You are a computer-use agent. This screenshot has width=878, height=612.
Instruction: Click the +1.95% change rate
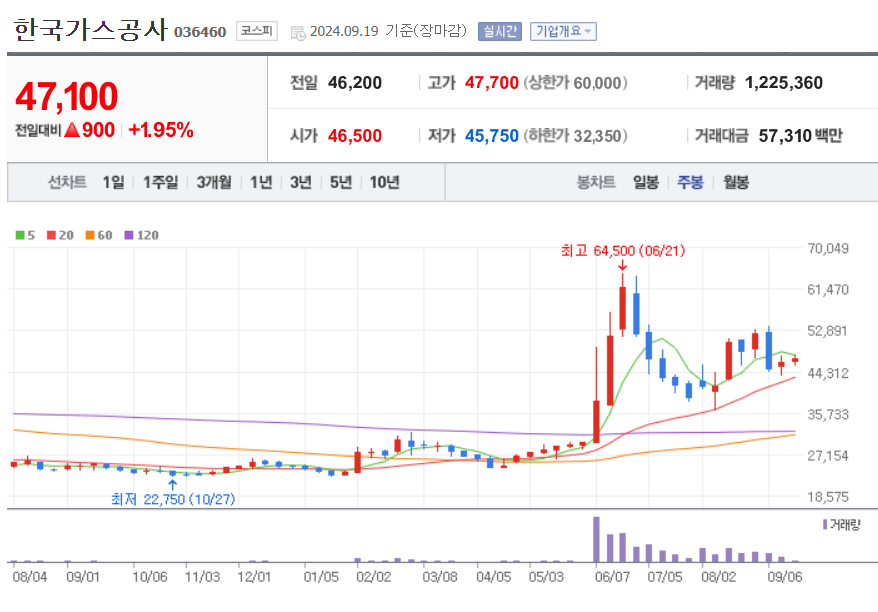point(161,130)
